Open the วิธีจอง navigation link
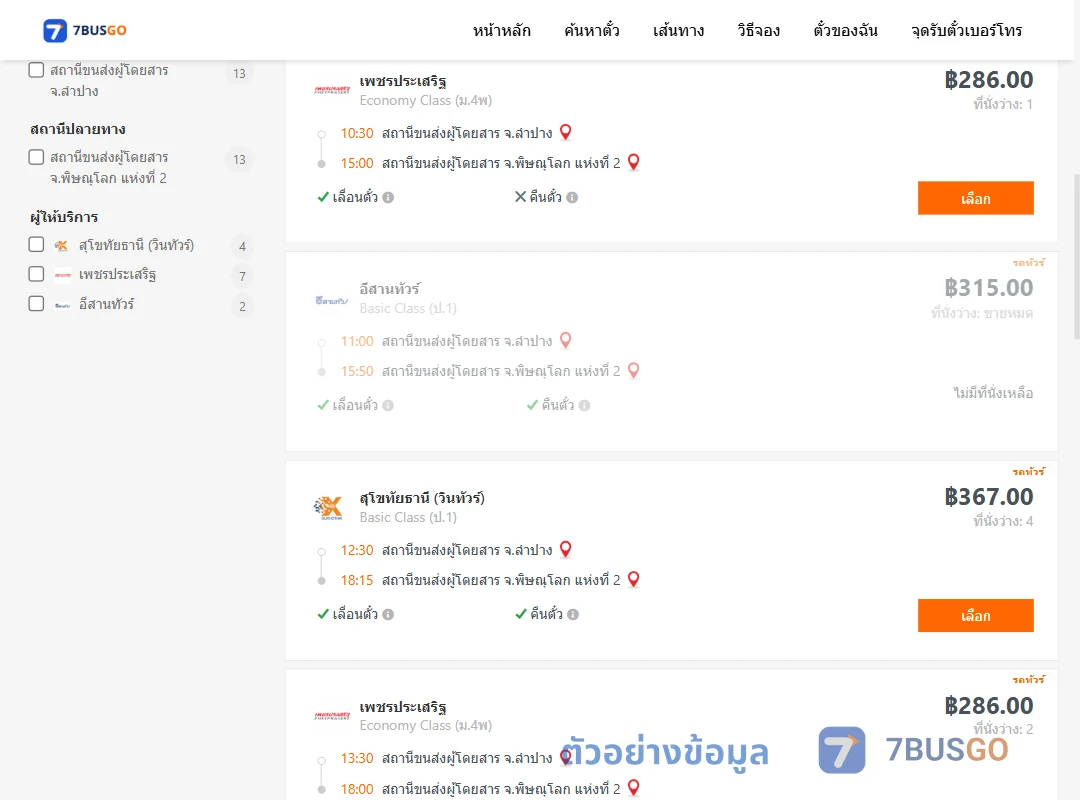Image resolution: width=1080 pixels, height=800 pixels. tap(758, 30)
